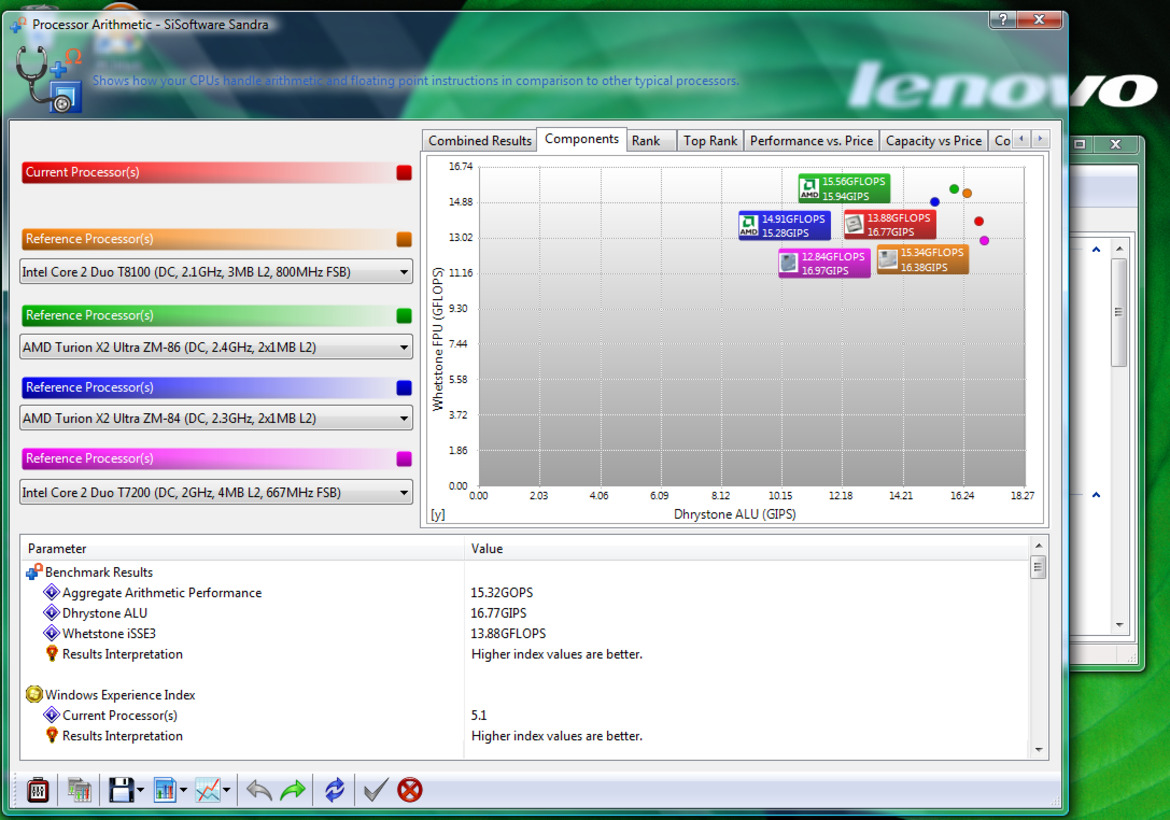Viewport: 1170px width, 820px height.
Task: Click the red 13.88GFLOPS chart label
Action: (x=889, y=225)
